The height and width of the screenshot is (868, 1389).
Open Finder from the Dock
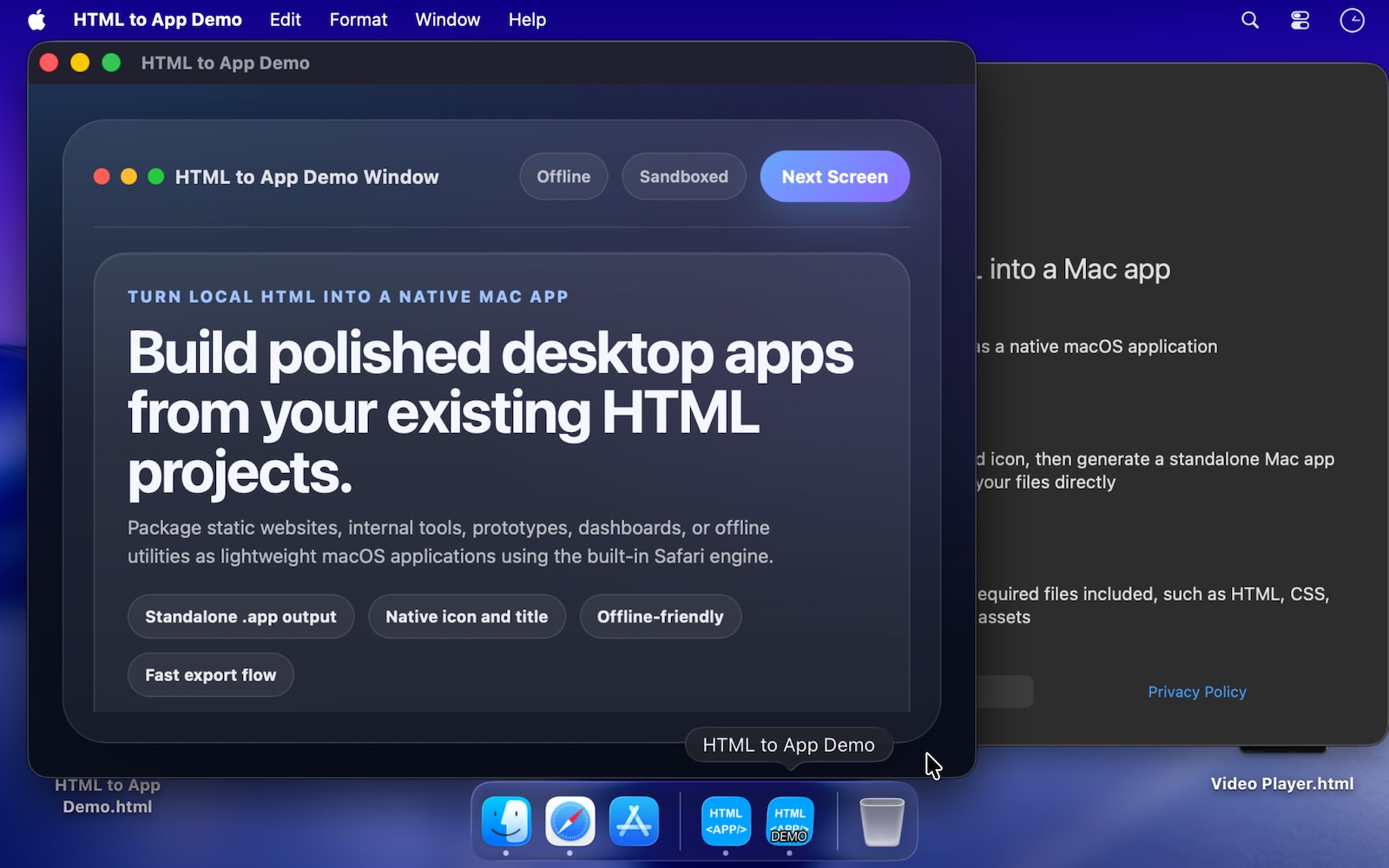[508, 821]
